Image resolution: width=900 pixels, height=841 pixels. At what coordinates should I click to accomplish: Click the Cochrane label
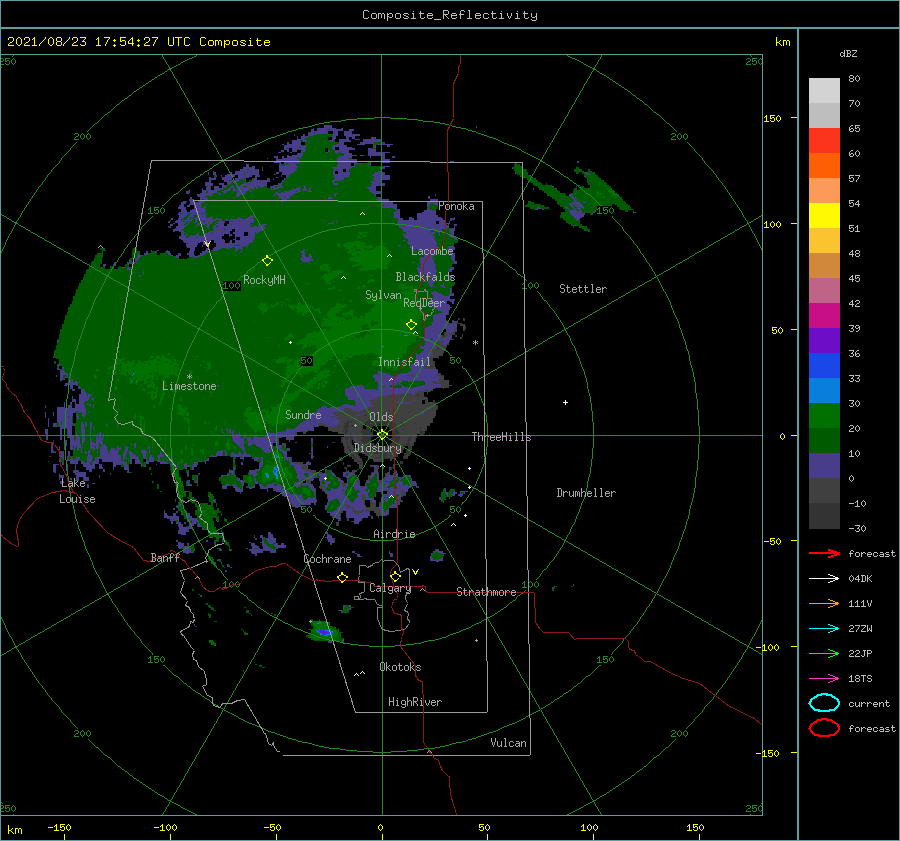pyautogui.click(x=327, y=559)
